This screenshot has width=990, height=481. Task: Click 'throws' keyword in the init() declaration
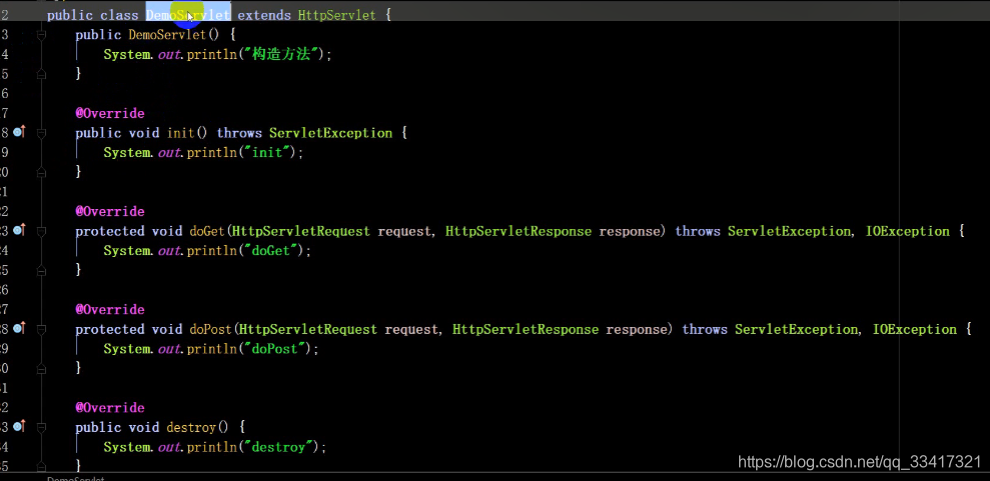click(x=239, y=133)
